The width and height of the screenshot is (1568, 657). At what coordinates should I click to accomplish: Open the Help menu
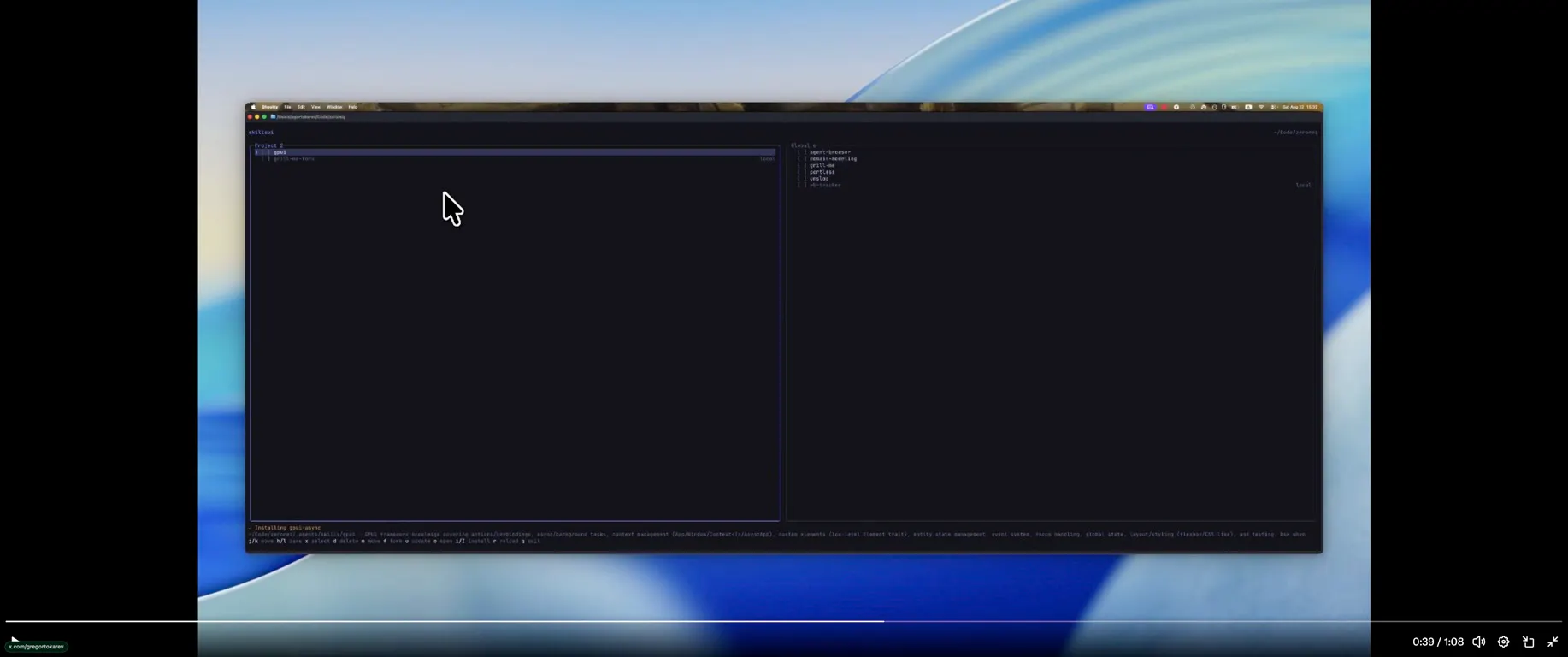click(352, 107)
